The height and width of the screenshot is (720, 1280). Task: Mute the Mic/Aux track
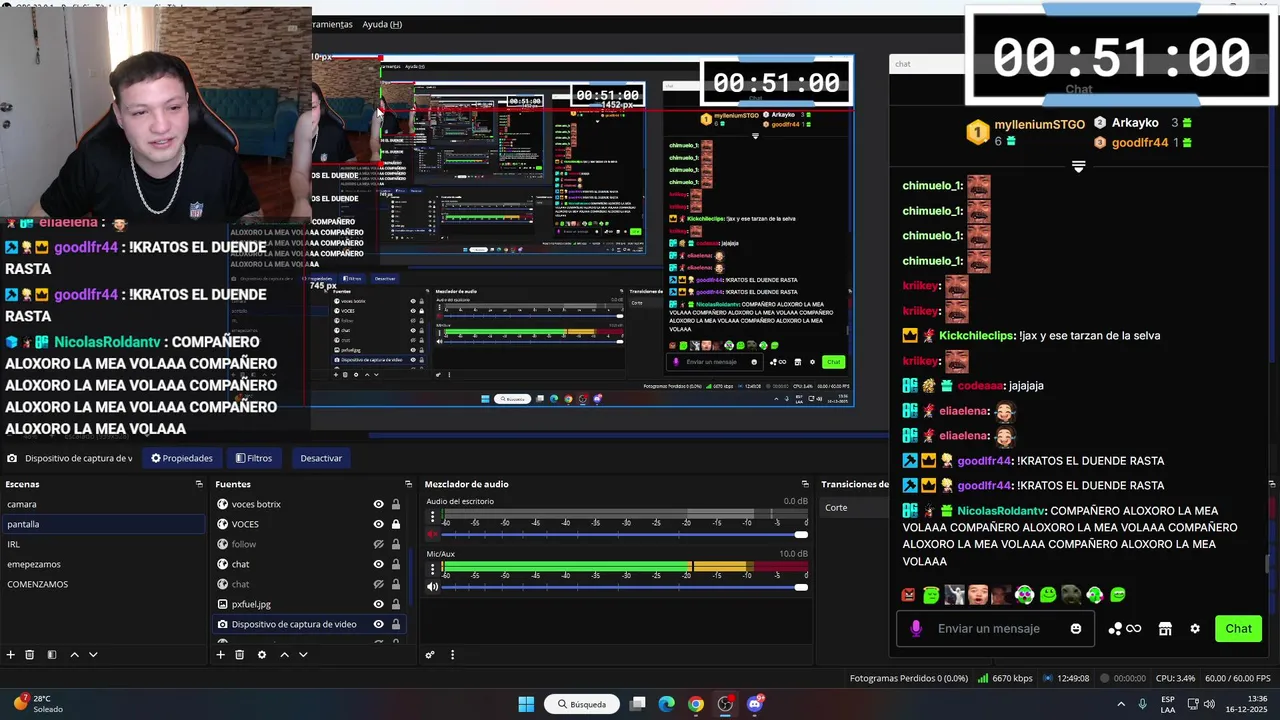pos(433,586)
